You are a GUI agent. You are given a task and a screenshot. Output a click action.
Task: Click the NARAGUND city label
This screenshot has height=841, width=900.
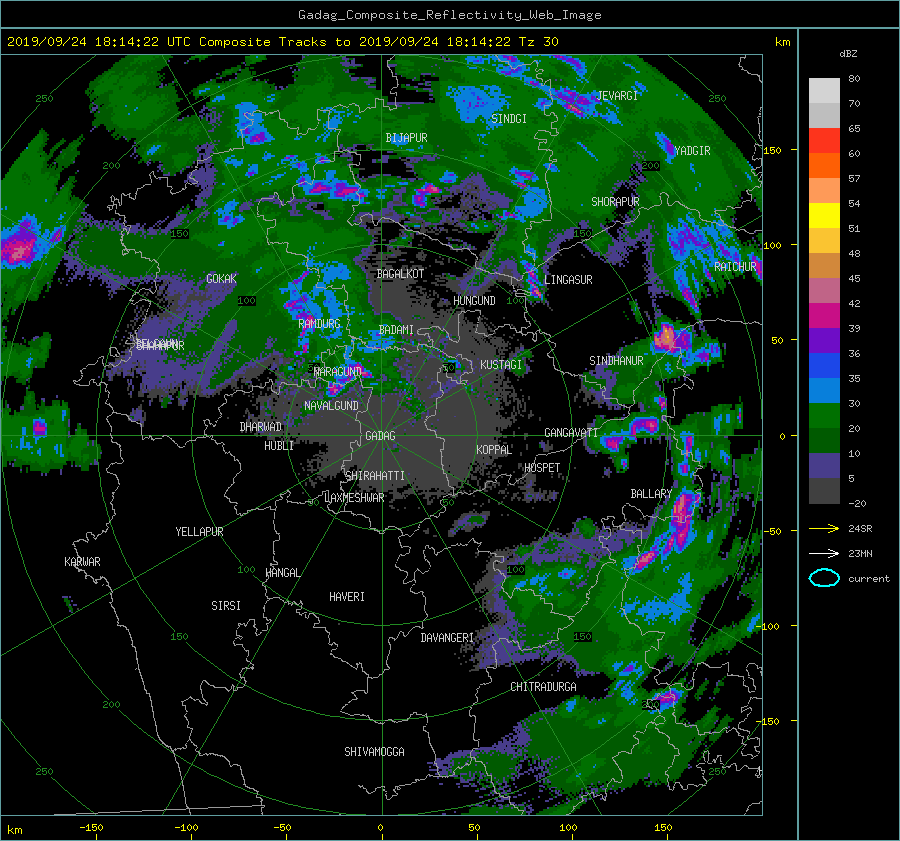[x=338, y=372]
